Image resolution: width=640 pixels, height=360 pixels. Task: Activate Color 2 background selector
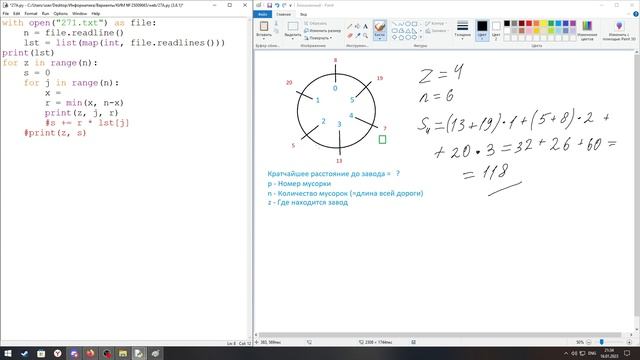pyautogui.click(x=496, y=30)
